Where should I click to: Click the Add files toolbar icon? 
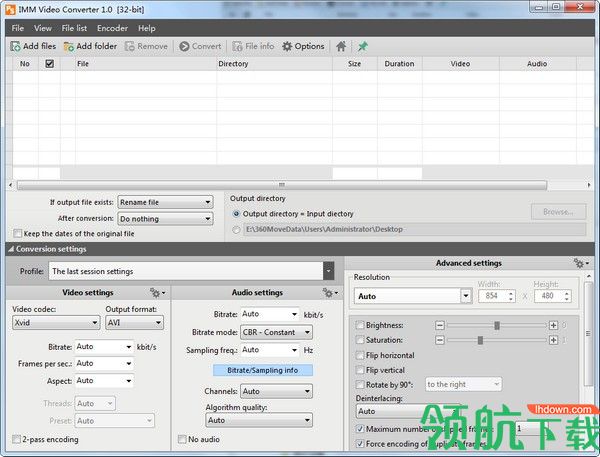pyautogui.click(x=16, y=46)
